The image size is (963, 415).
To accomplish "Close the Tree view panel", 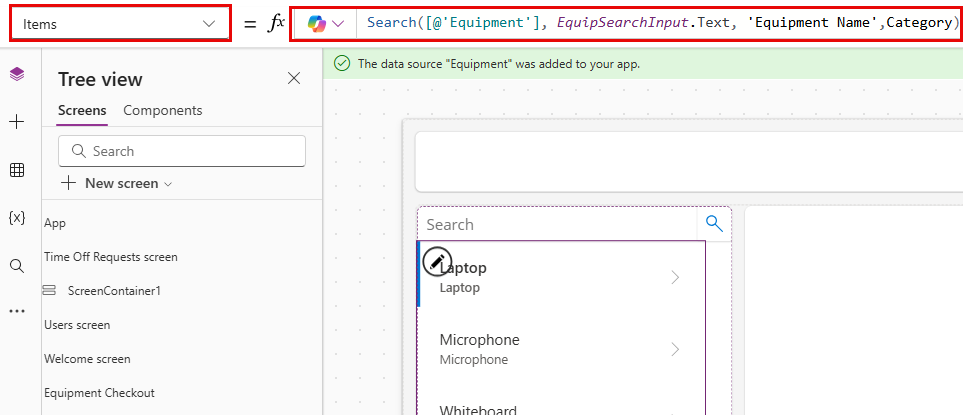I will pos(294,78).
